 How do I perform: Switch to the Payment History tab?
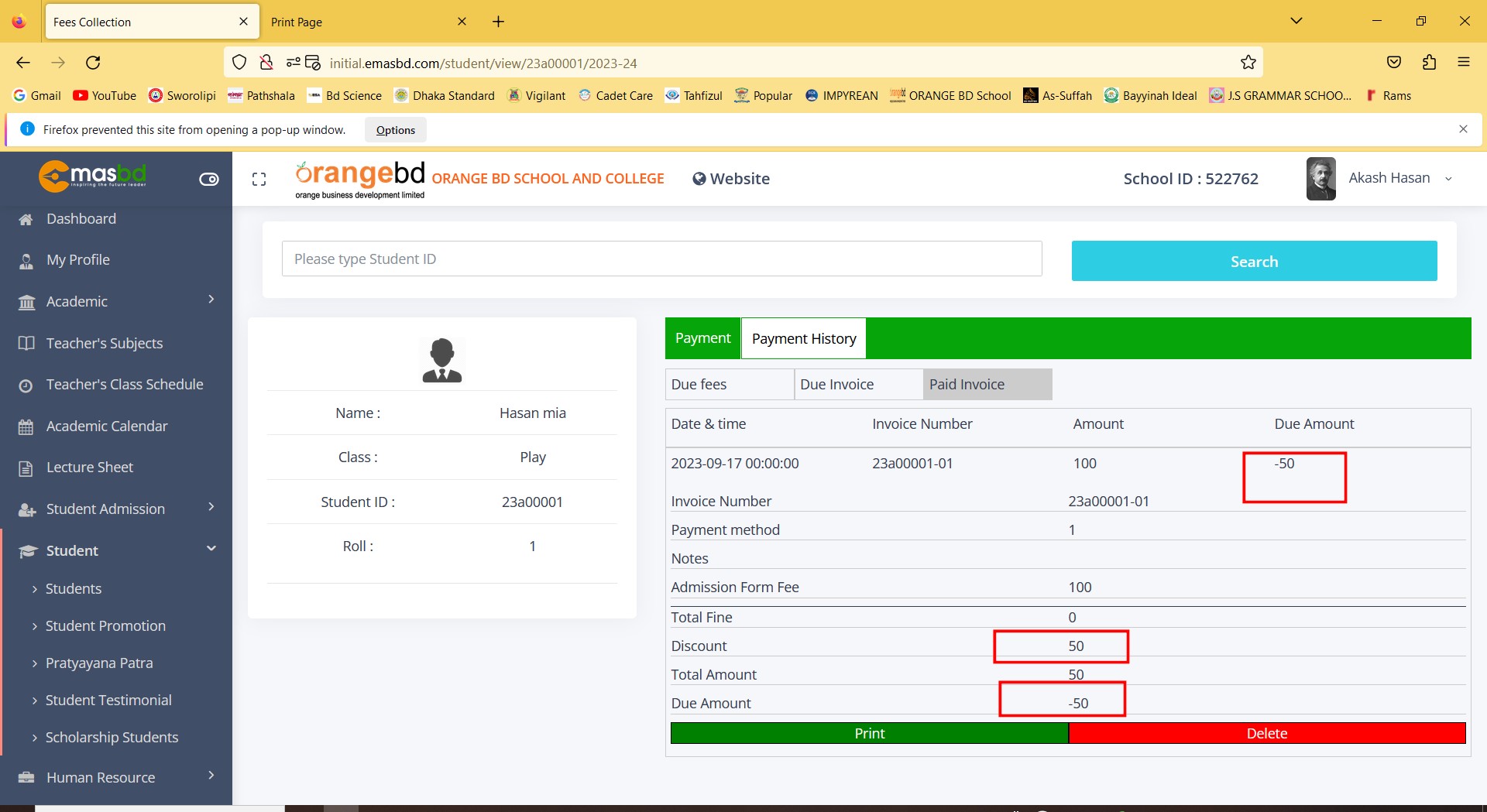803,339
